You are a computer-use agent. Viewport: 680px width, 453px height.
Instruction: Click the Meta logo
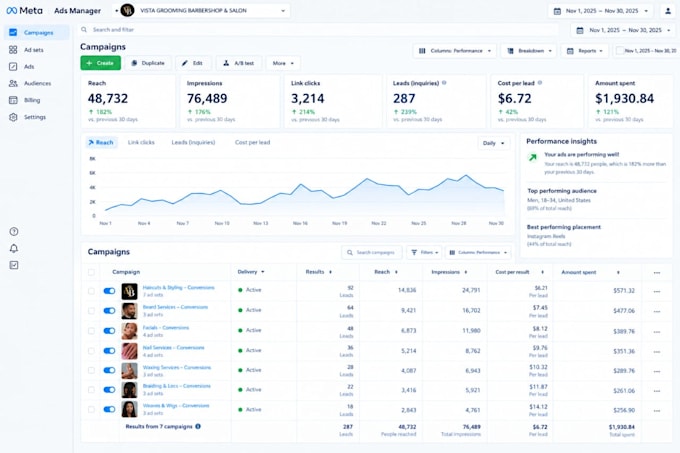pyautogui.click(x=24, y=10)
